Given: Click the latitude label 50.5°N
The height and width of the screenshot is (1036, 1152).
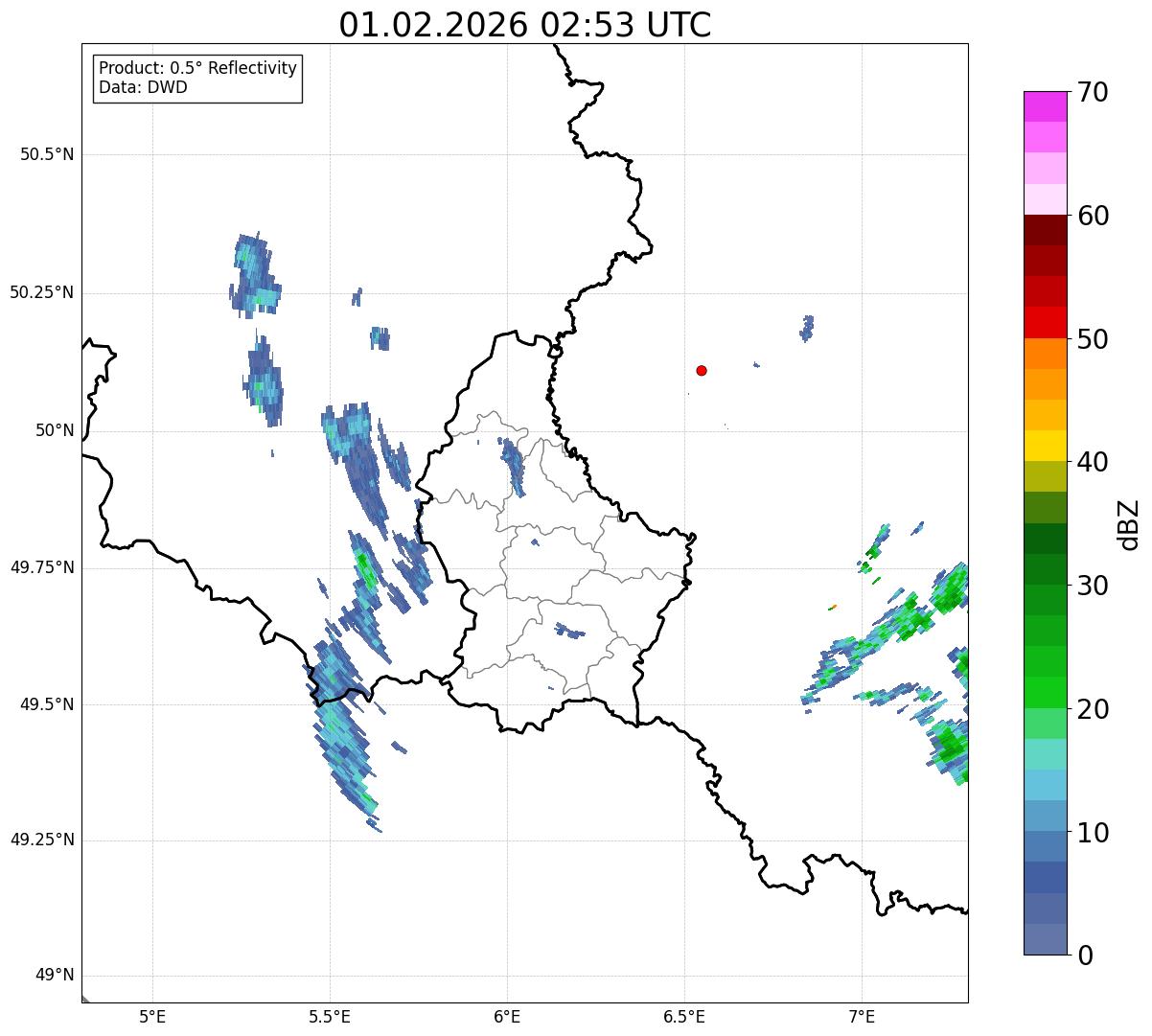Looking at the screenshot, I should point(47,154).
